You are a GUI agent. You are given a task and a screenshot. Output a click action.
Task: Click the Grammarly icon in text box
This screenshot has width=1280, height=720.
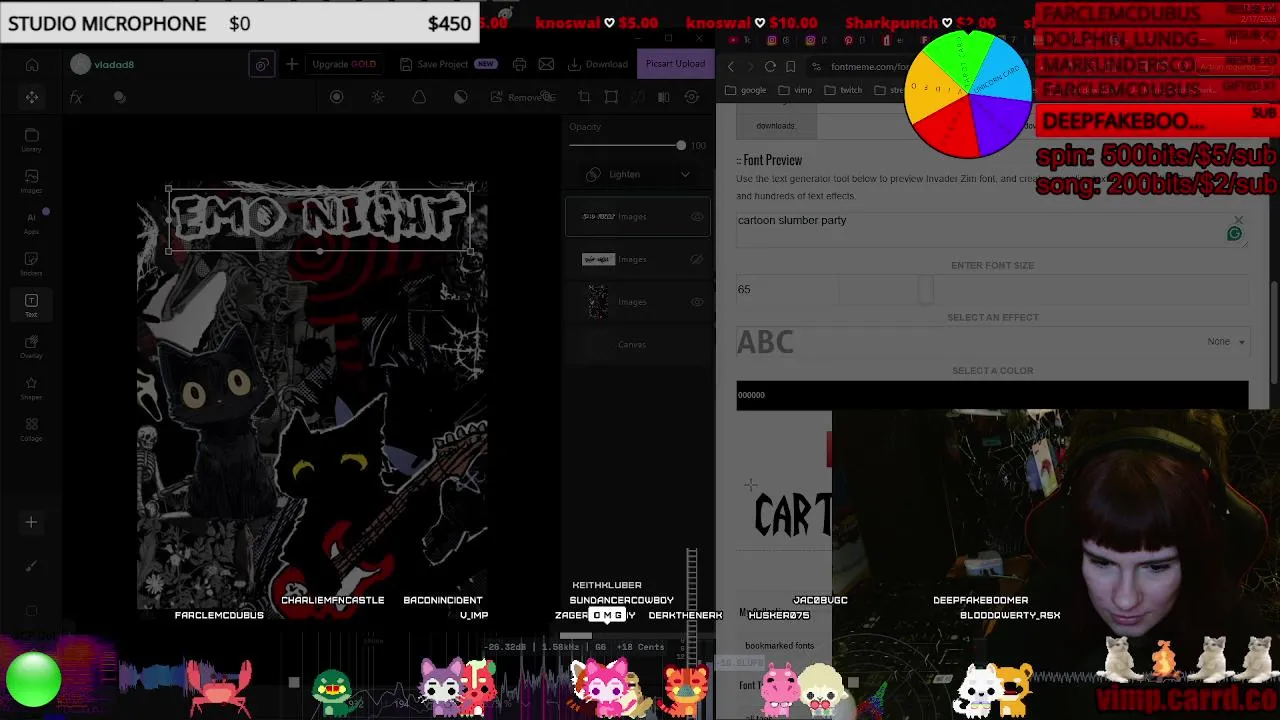1234,234
